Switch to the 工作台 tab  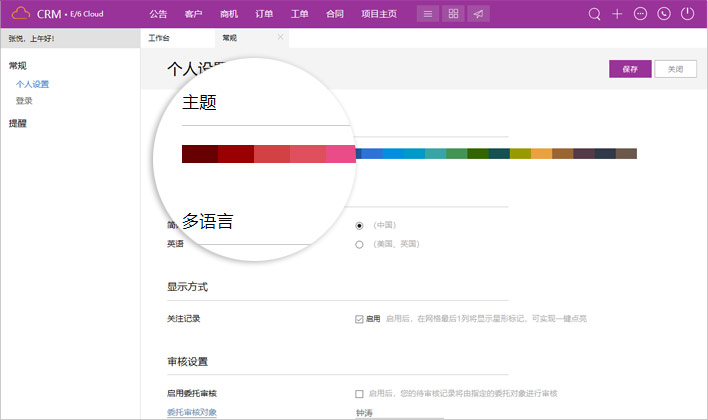(160, 38)
